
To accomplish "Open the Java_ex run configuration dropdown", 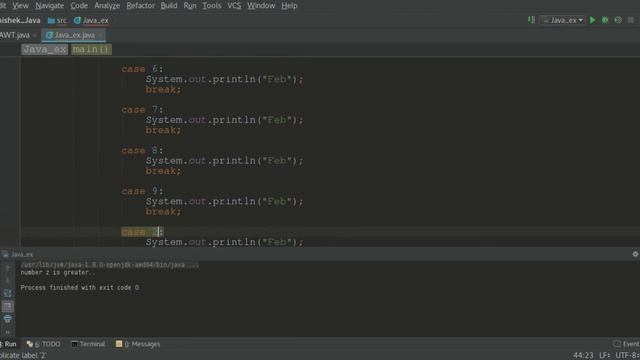I will coord(563,20).
